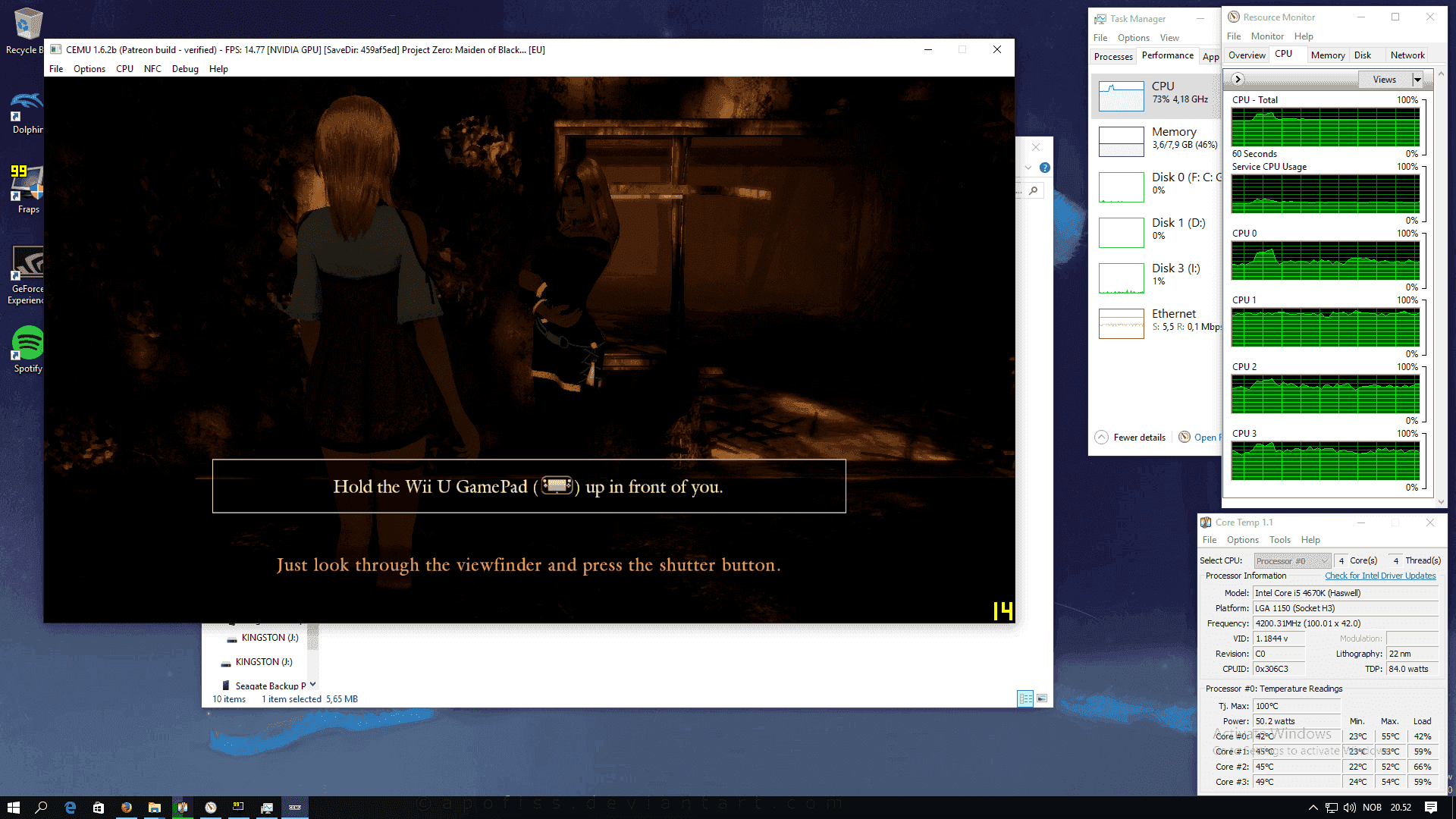Click Check for Intel Driver Updates link
This screenshot has width=1456, height=819.
coord(1380,576)
